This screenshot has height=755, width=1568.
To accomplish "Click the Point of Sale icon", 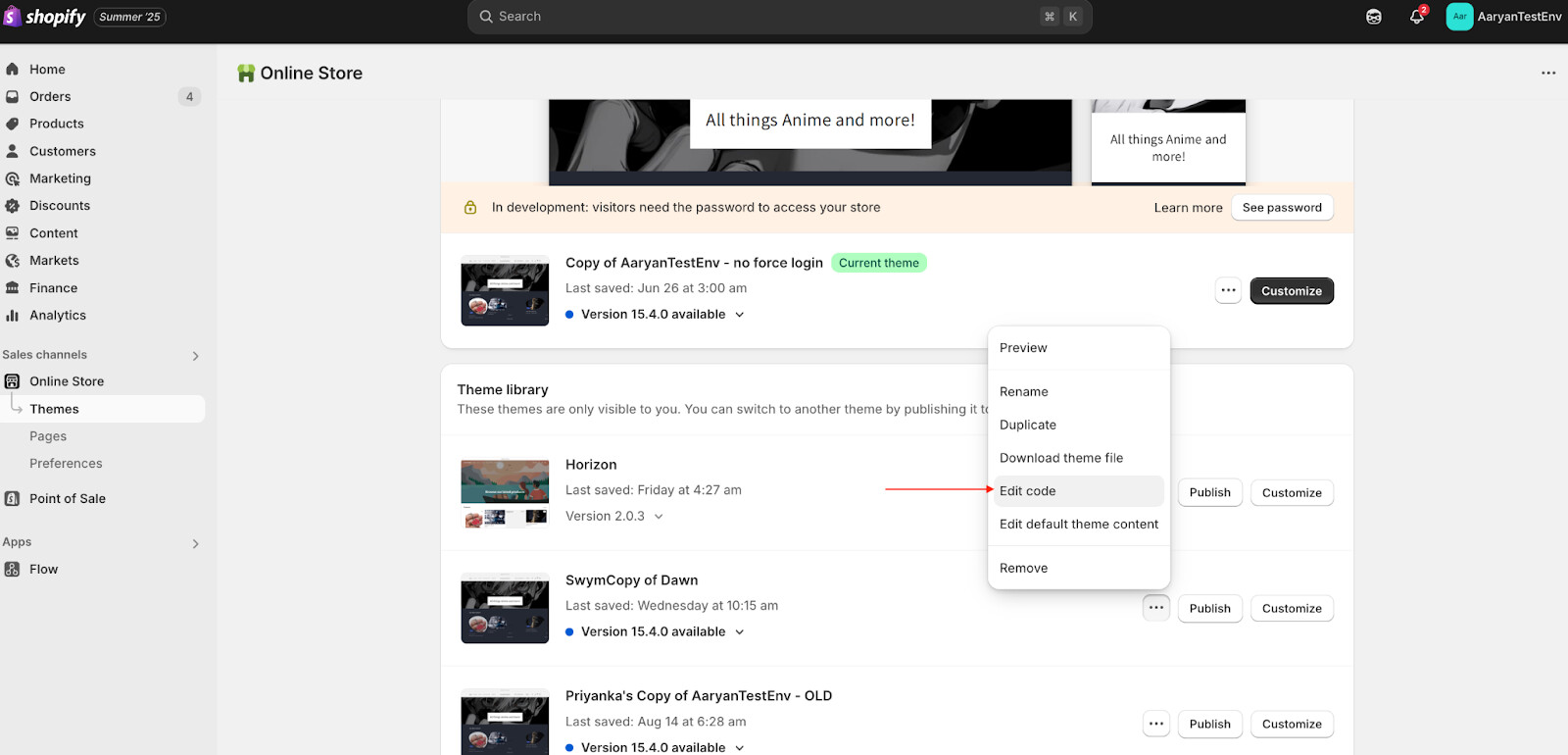I will [13, 498].
